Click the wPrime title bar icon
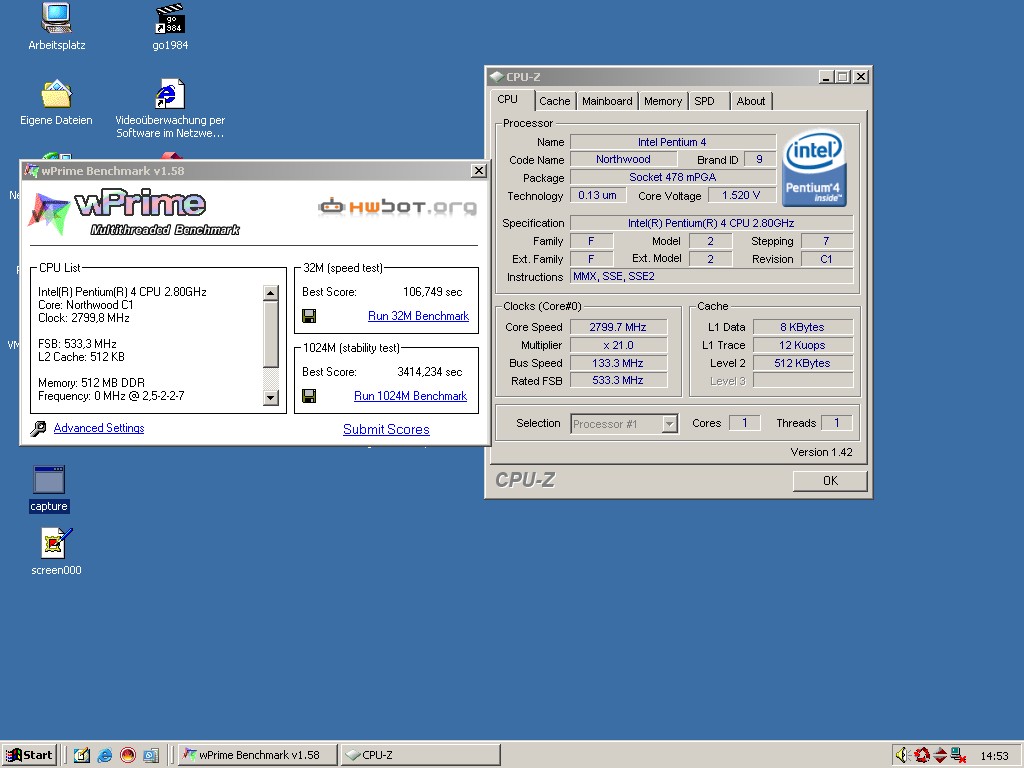Screen dimensions: 1024x768 tap(31, 171)
